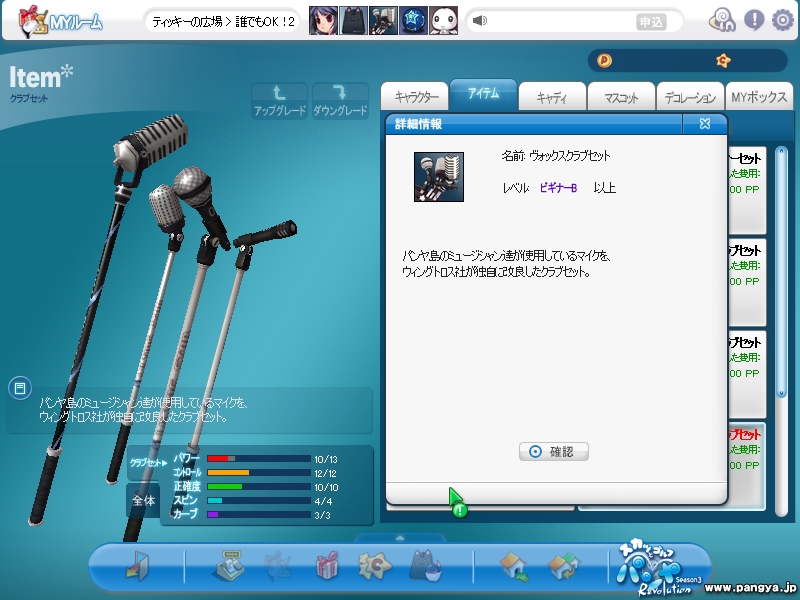
Task: Click the green 正確度 stat bar
Action: [x=259, y=487]
